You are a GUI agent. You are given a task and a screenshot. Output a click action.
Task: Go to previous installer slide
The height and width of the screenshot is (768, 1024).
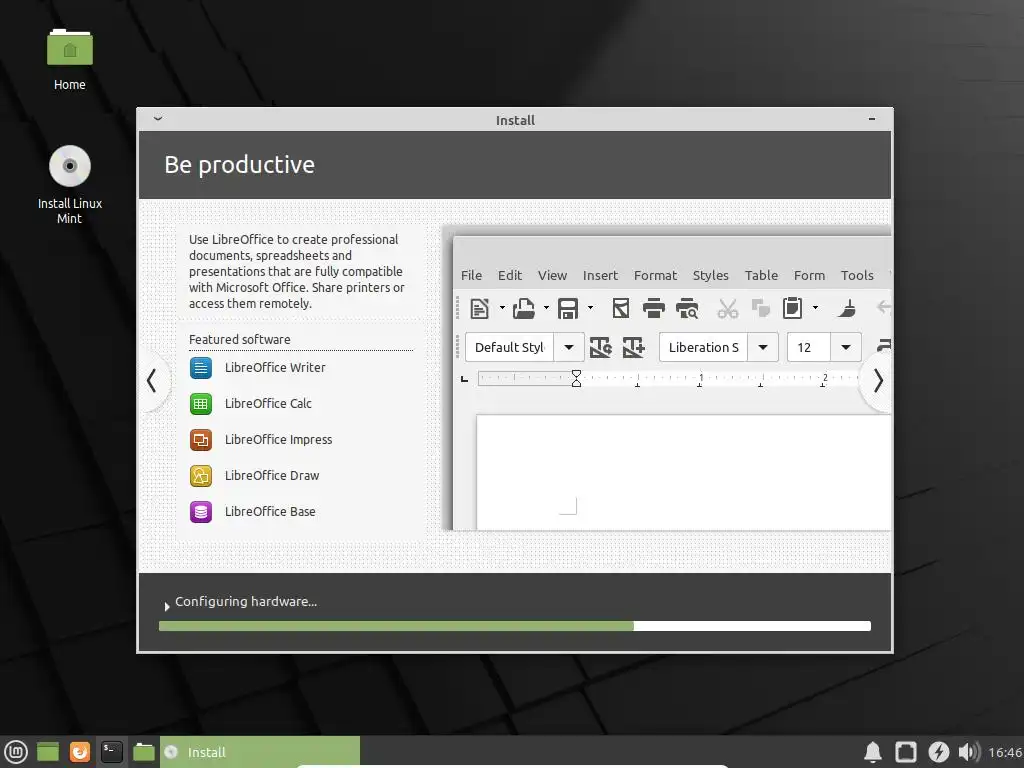click(x=152, y=381)
